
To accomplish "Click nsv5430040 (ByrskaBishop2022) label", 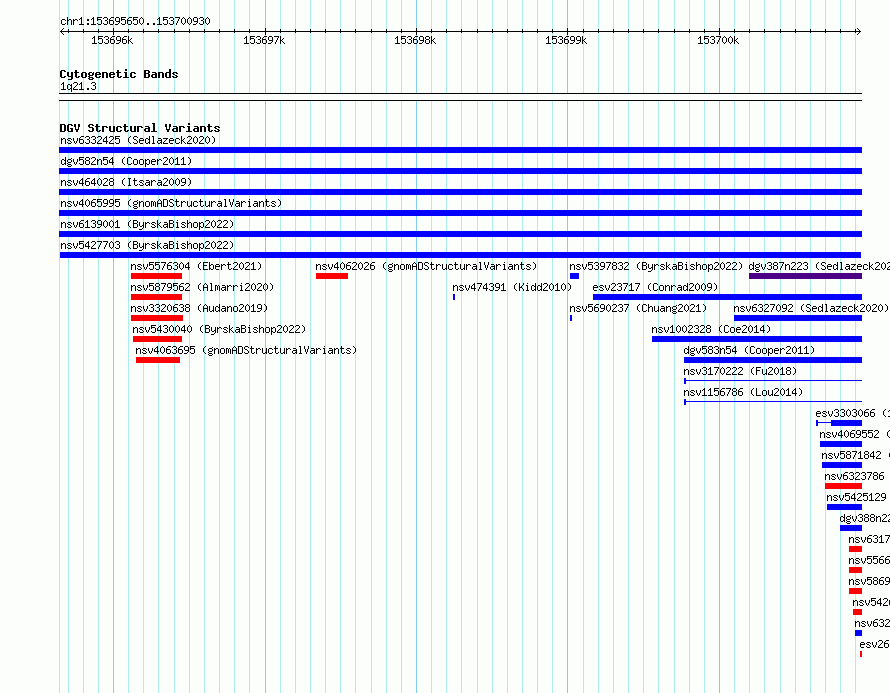I will point(219,329).
